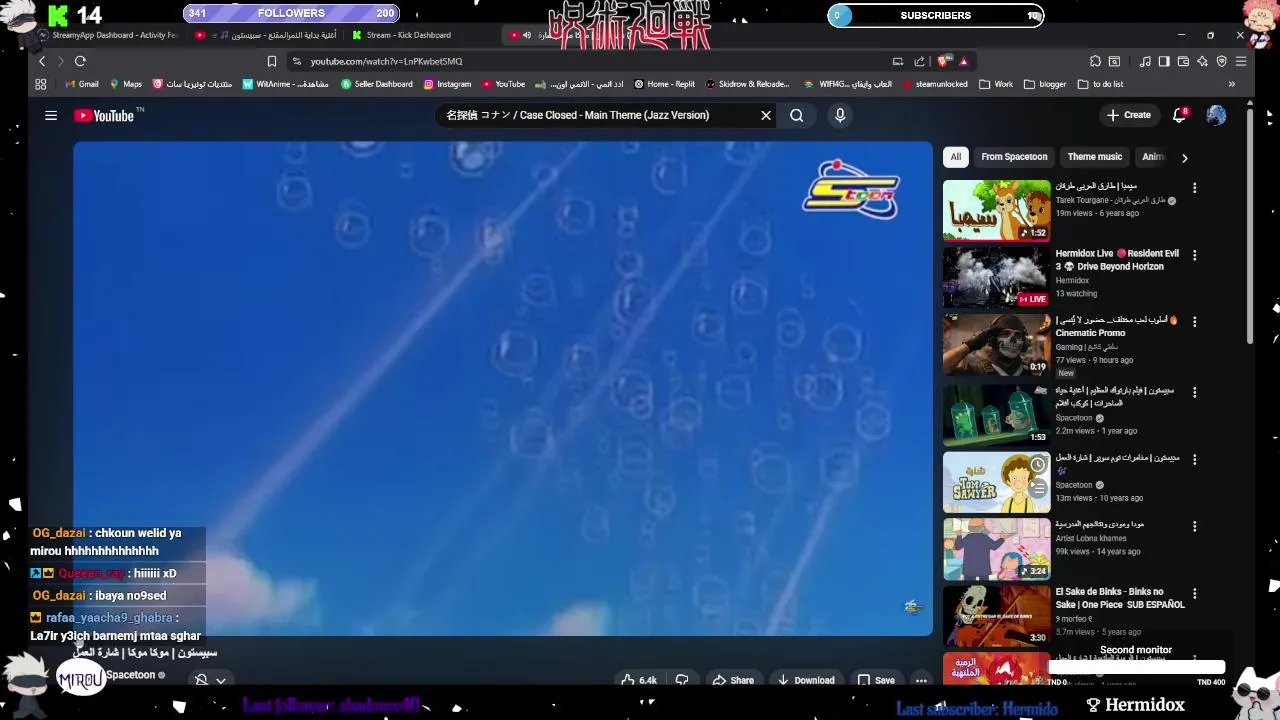This screenshot has height=720, width=1280.
Task: Bookmark this page with bookmark icon
Action: pyautogui.click(x=271, y=61)
